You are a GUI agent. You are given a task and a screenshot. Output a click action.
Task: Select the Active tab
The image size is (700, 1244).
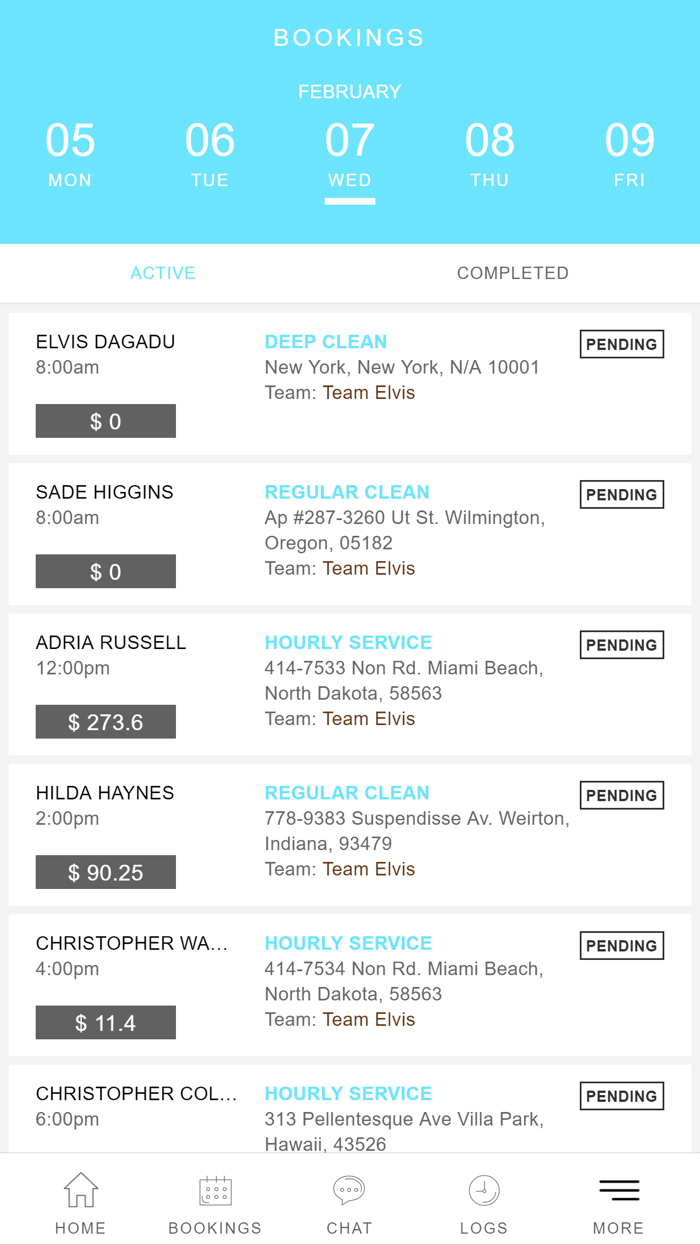[163, 273]
